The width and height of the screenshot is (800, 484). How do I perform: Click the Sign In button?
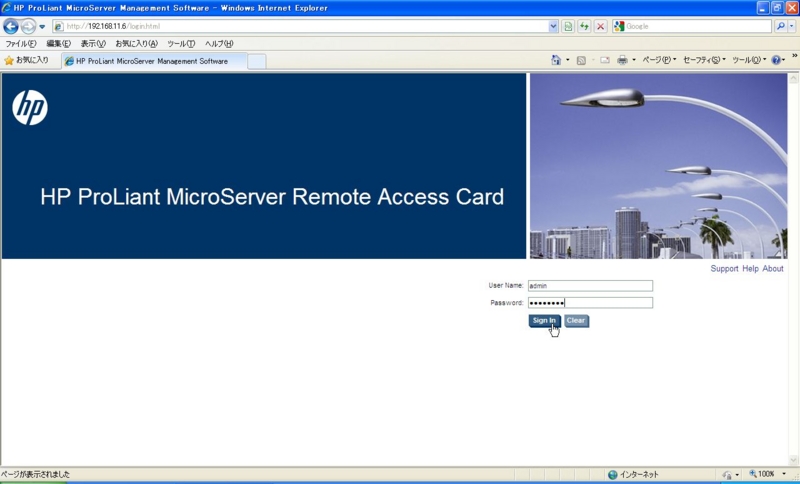click(x=544, y=321)
